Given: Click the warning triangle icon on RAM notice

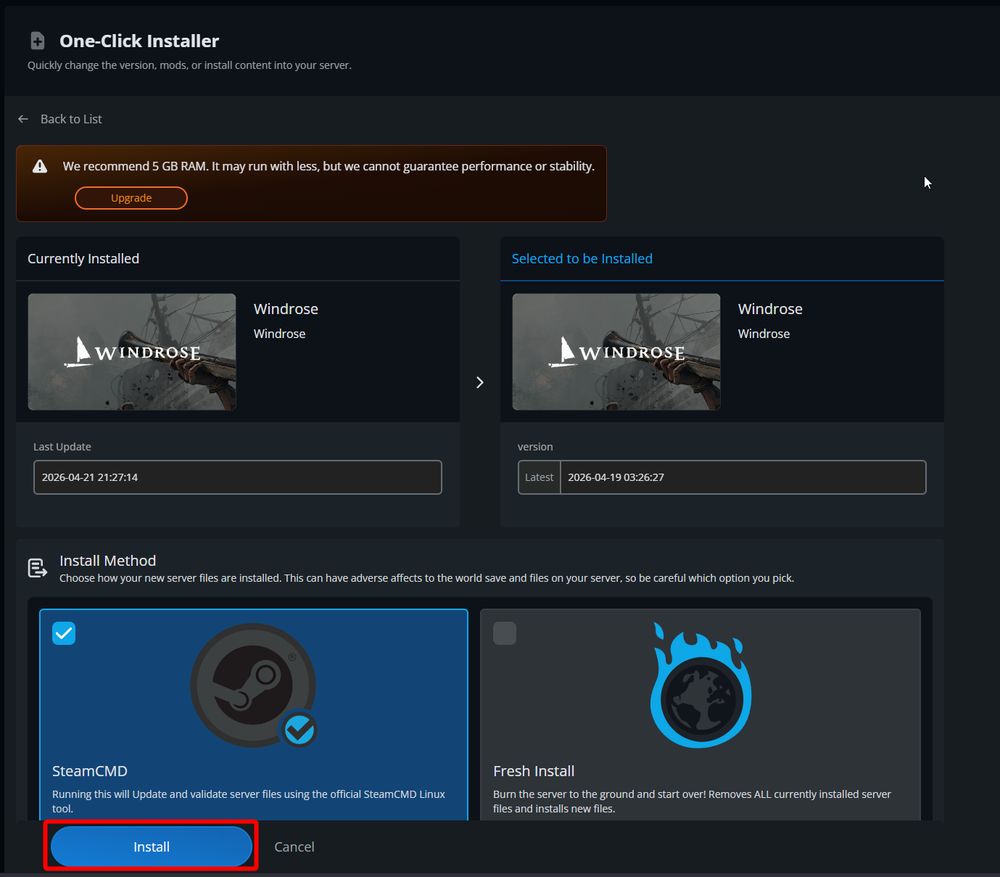Looking at the screenshot, I should coord(39,165).
